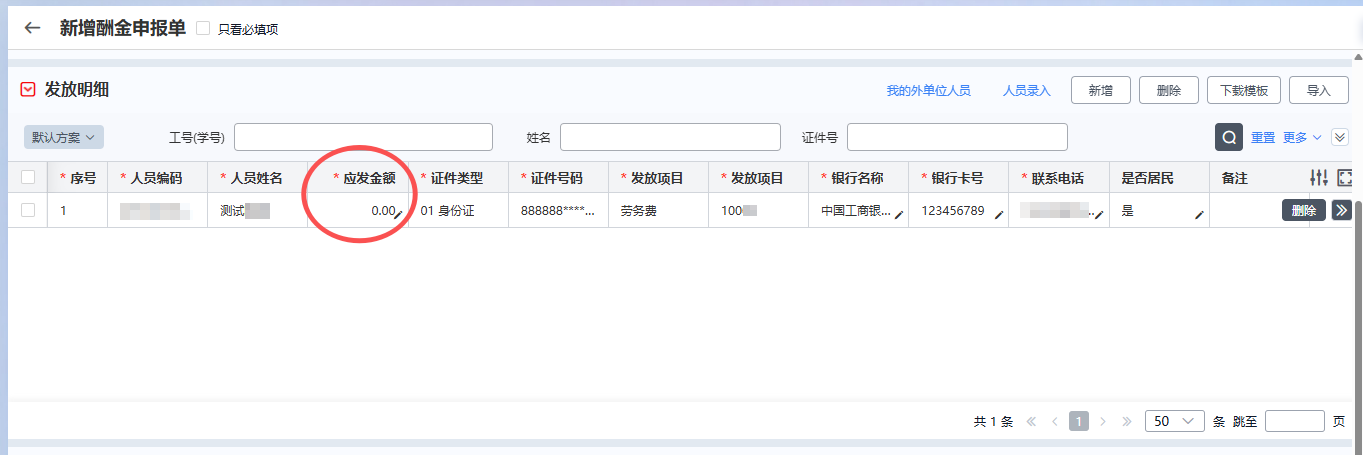Screen dimensions: 1363x455
Task: Click the 工号(学号) input field
Action: [x=363, y=137]
